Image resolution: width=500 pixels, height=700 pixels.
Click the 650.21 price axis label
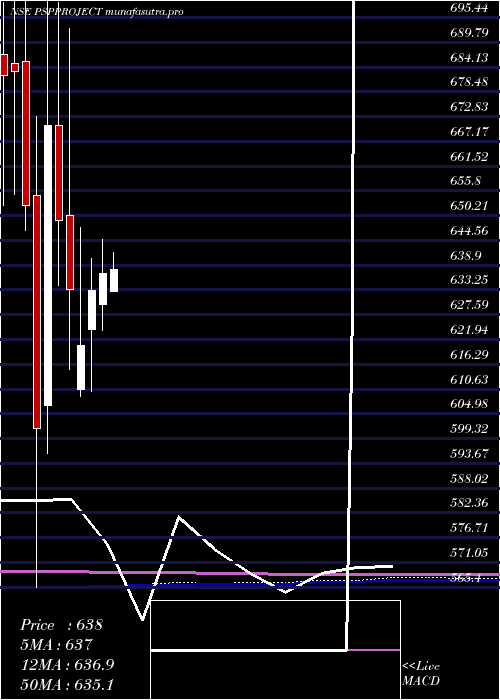468,206
